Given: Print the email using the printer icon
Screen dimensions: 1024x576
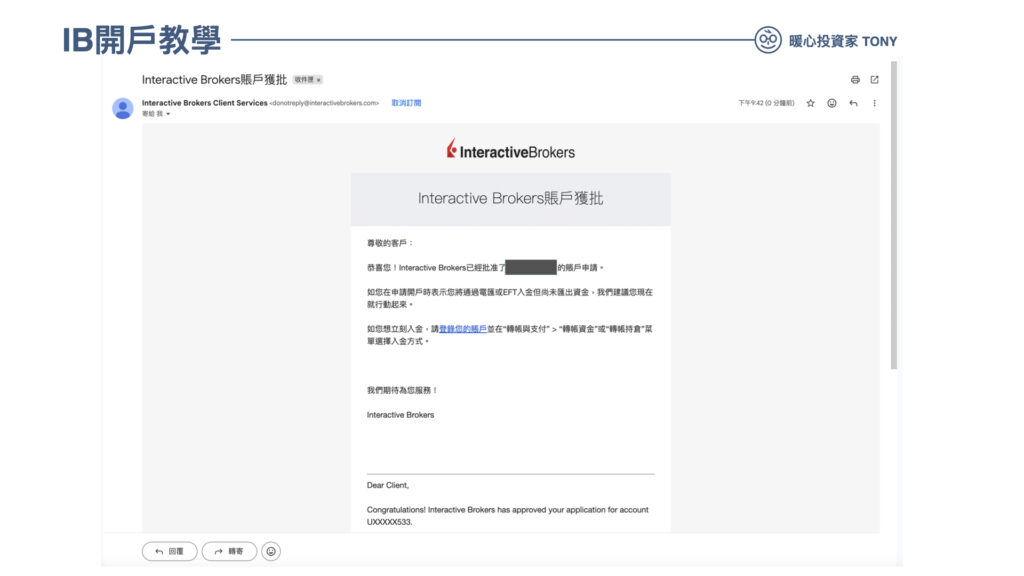Looking at the screenshot, I should tap(855, 80).
